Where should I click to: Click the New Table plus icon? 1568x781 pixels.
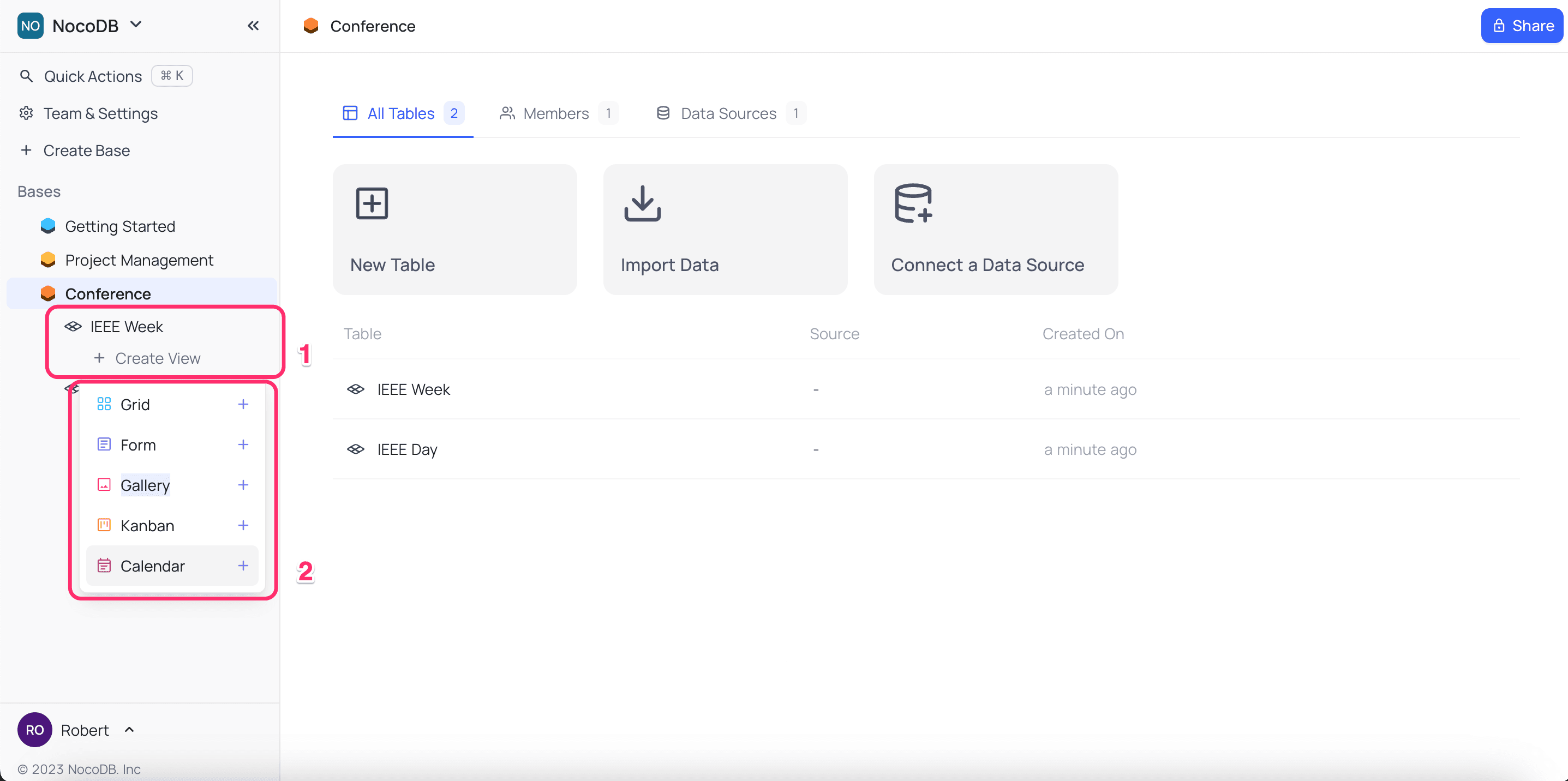pos(372,203)
